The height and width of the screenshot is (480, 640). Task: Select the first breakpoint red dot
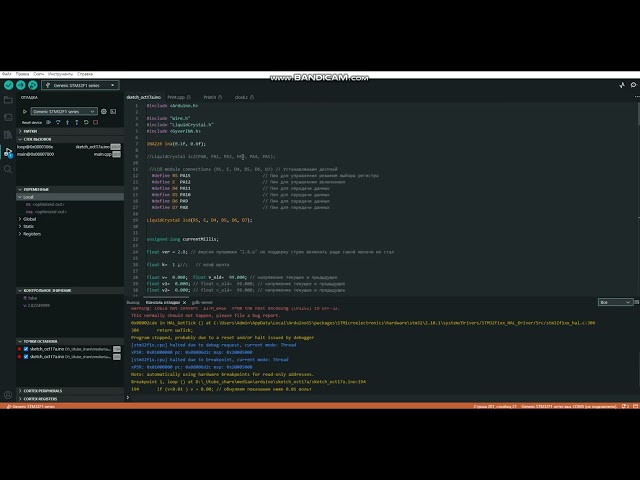pyautogui.click(x=19, y=349)
